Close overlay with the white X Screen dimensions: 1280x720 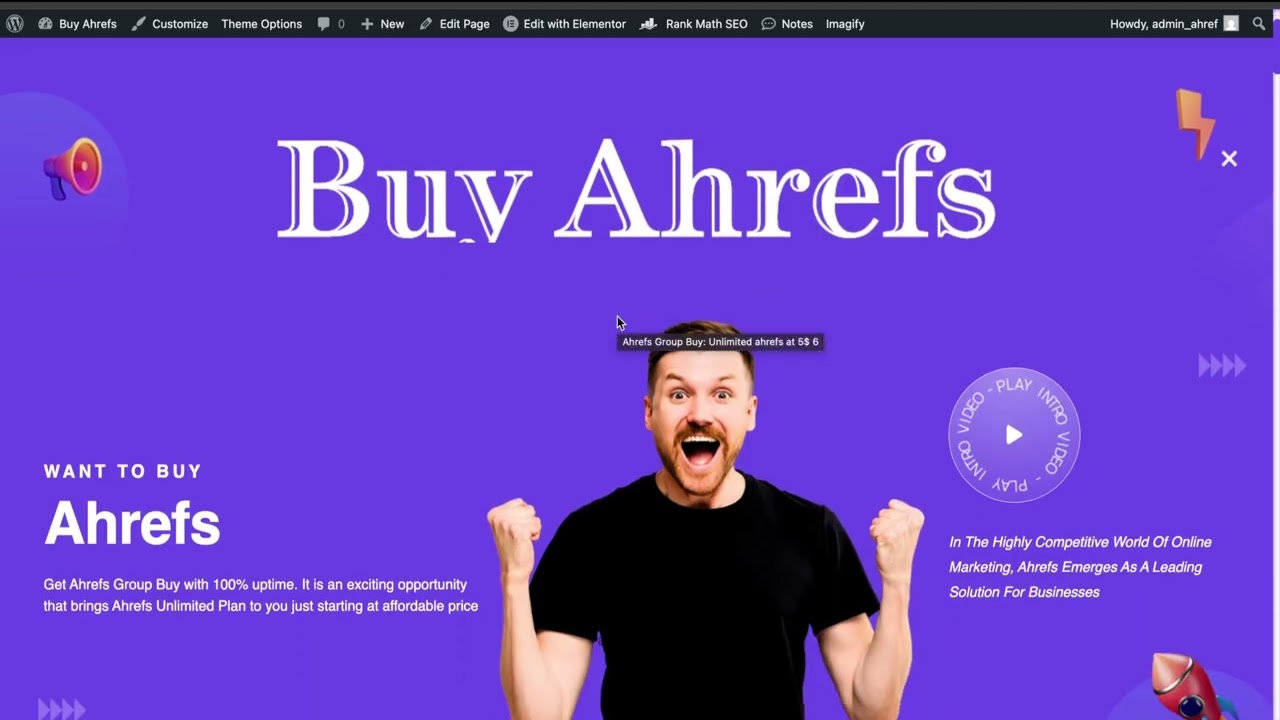coord(1229,158)
